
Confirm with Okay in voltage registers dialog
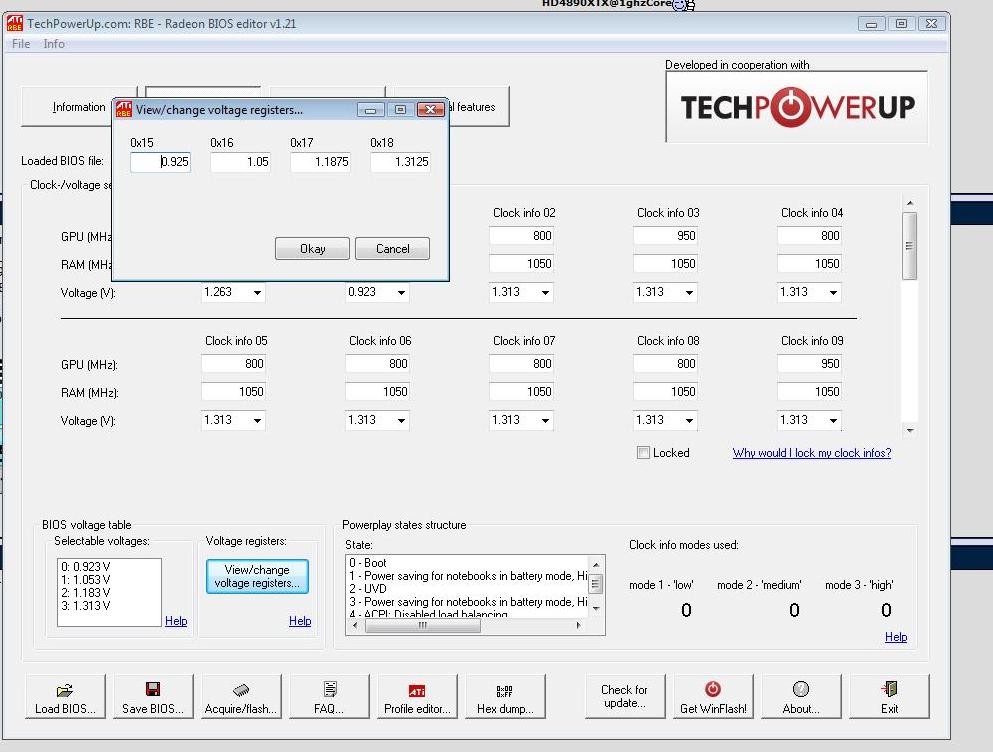312,248
